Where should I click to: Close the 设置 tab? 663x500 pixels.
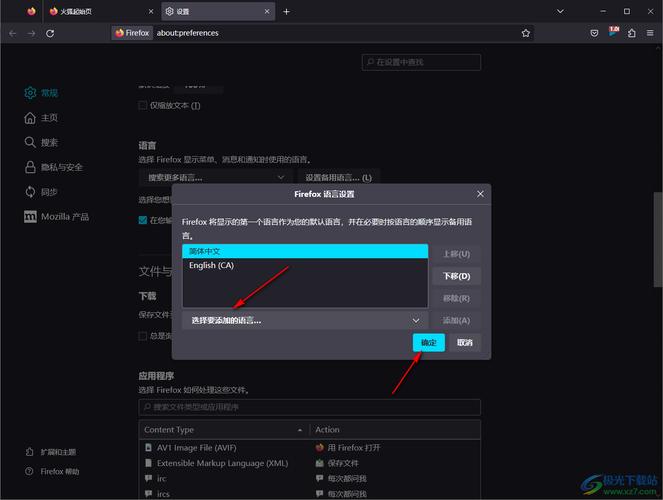267,11
